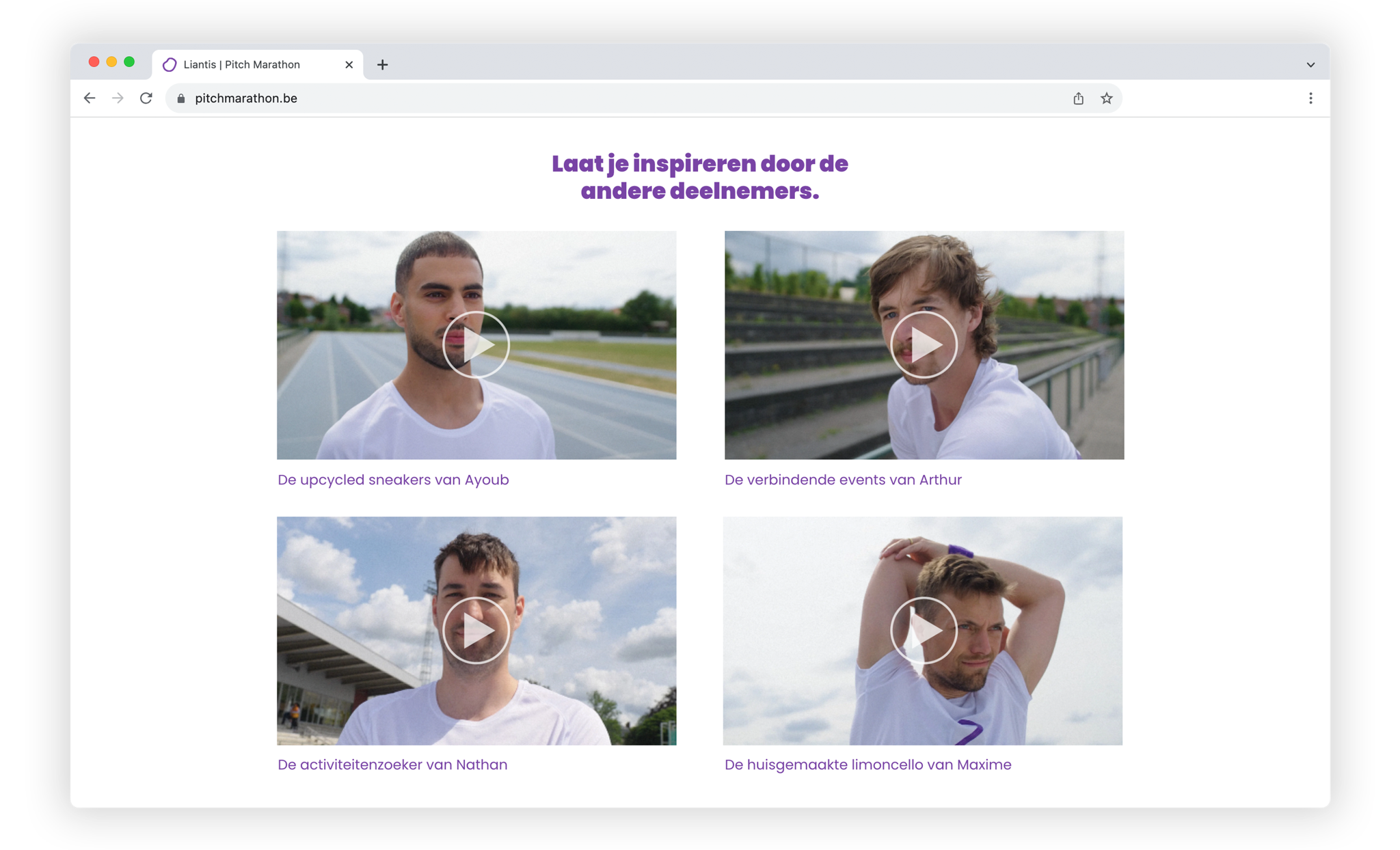Reload the page with the refresh icon

[x=146, y=98]
